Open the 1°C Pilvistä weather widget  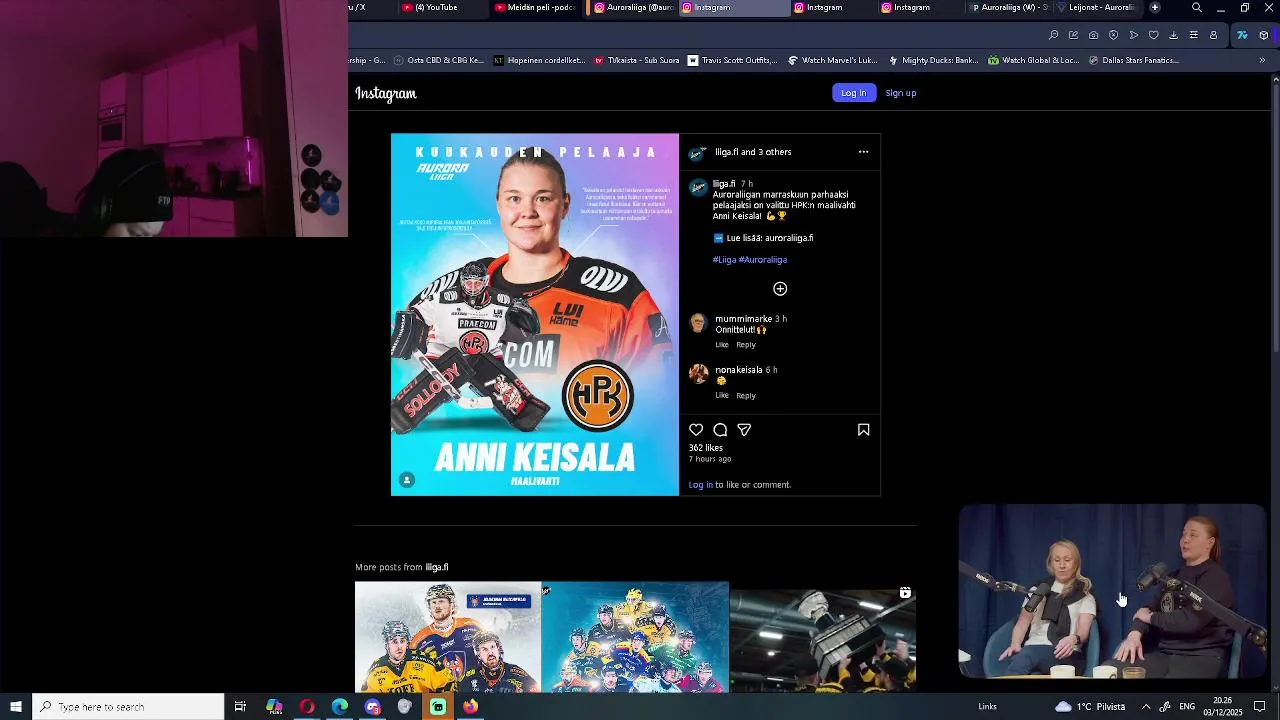click(x=1091, y=707)
